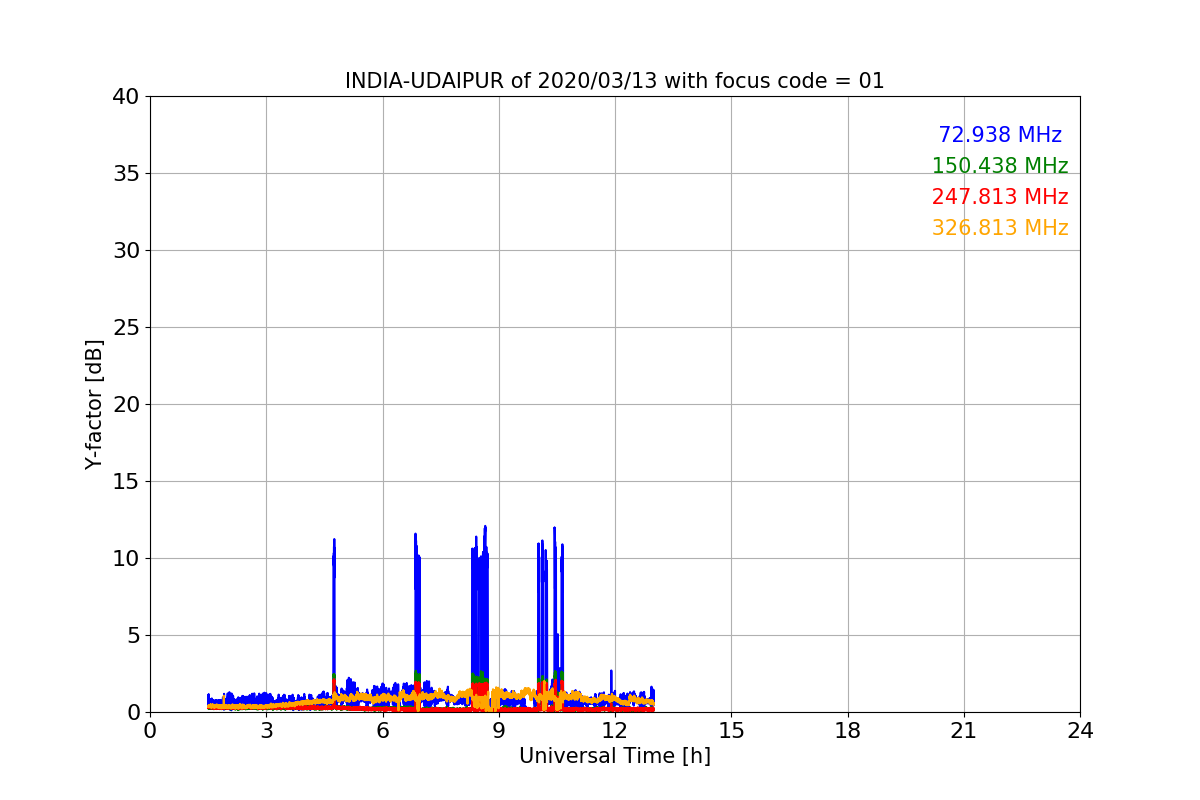
Task: Click y-axis tick label 25
Action: [125, 328]
